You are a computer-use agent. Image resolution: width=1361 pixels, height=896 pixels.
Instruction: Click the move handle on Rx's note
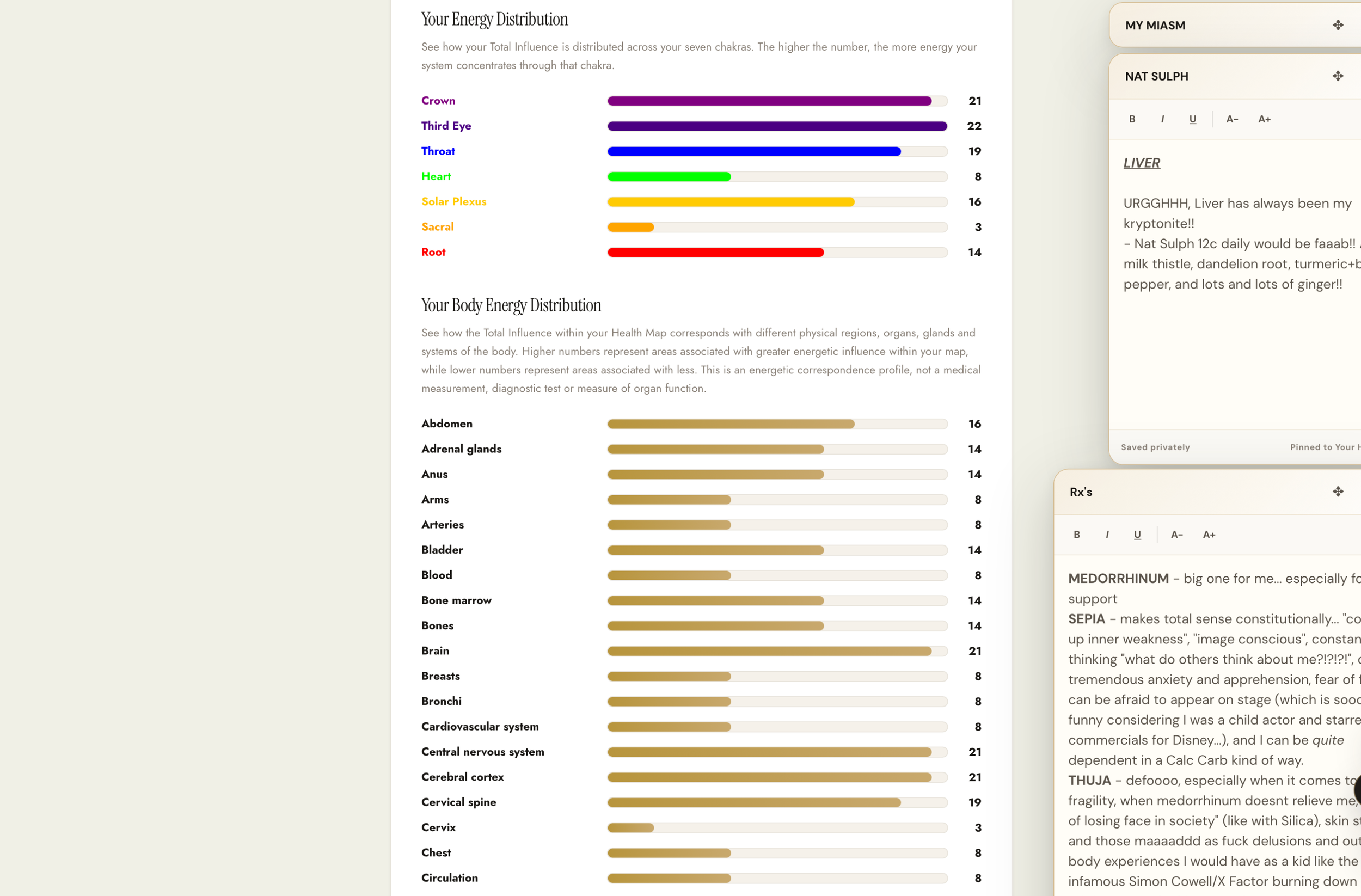(1338, 492)
